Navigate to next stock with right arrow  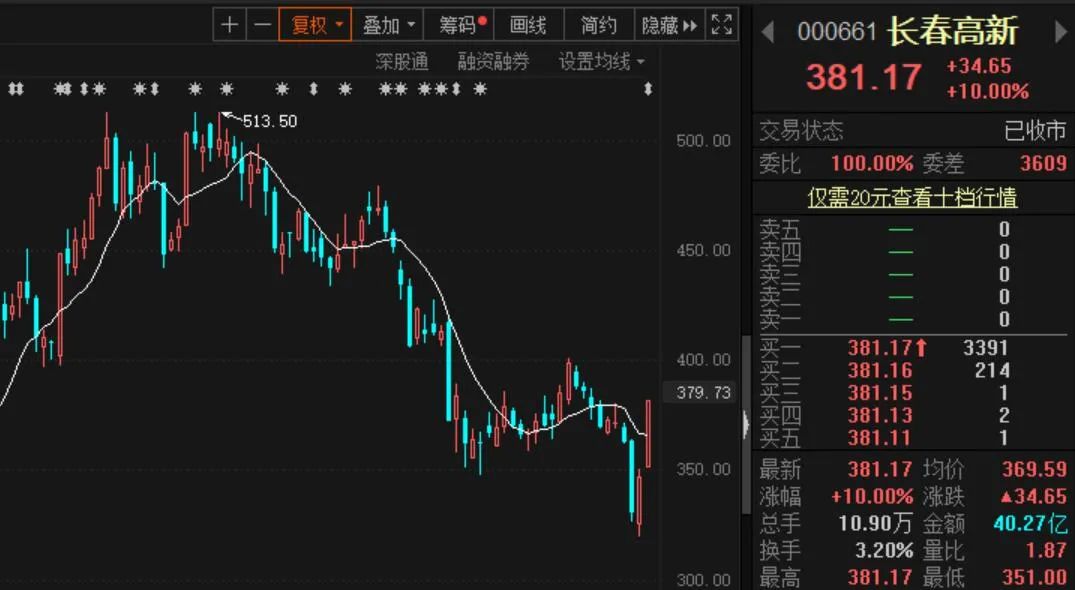point(1057,31)
